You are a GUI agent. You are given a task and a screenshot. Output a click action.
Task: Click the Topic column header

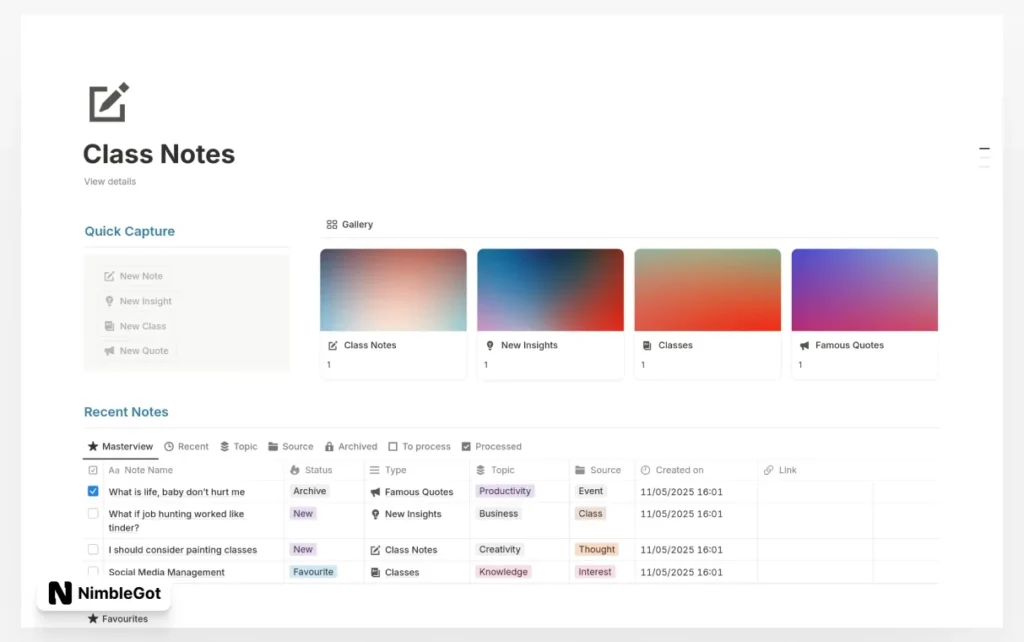pos(495,470)
